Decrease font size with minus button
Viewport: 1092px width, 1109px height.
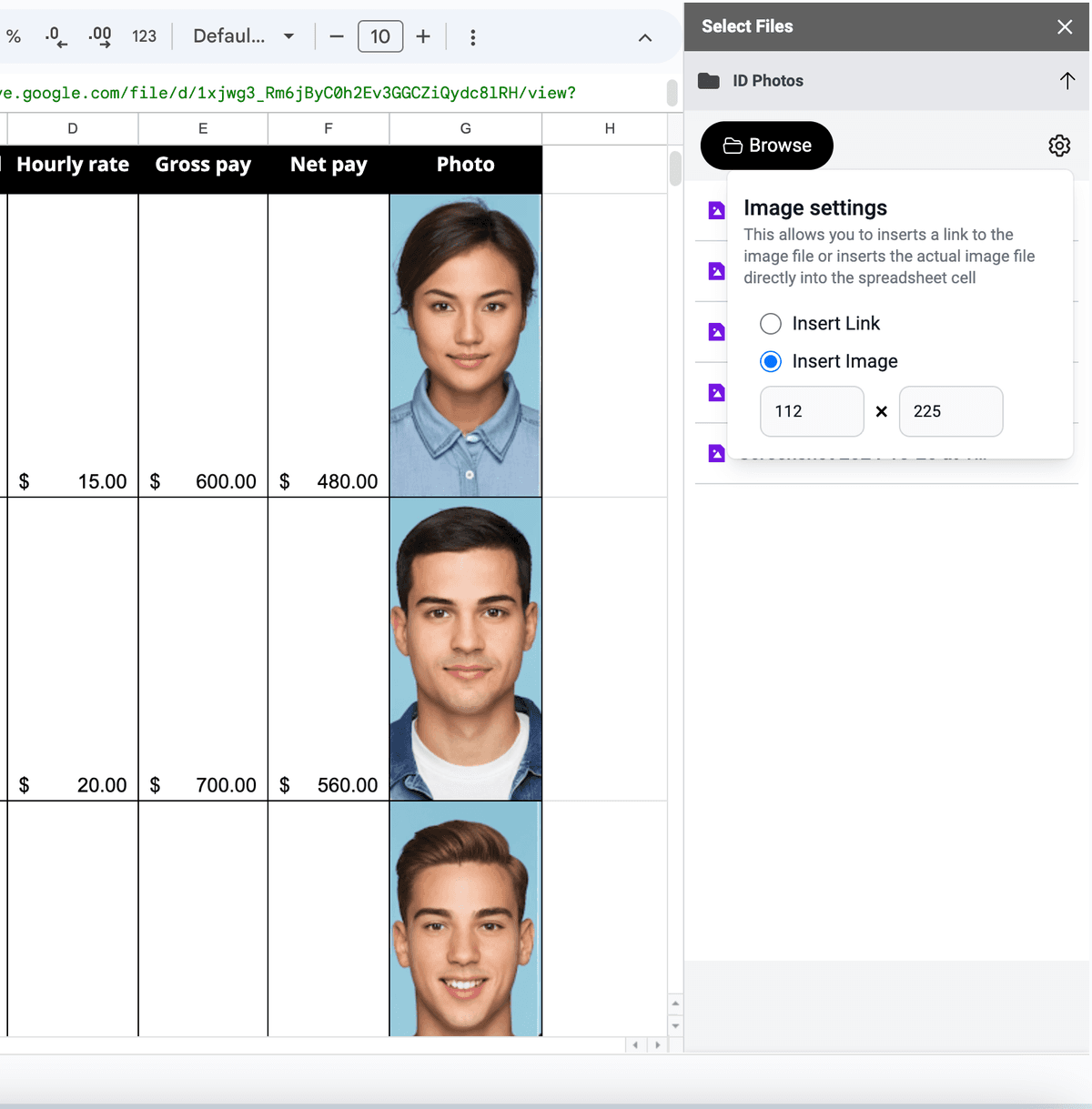[x=337, y=36]
